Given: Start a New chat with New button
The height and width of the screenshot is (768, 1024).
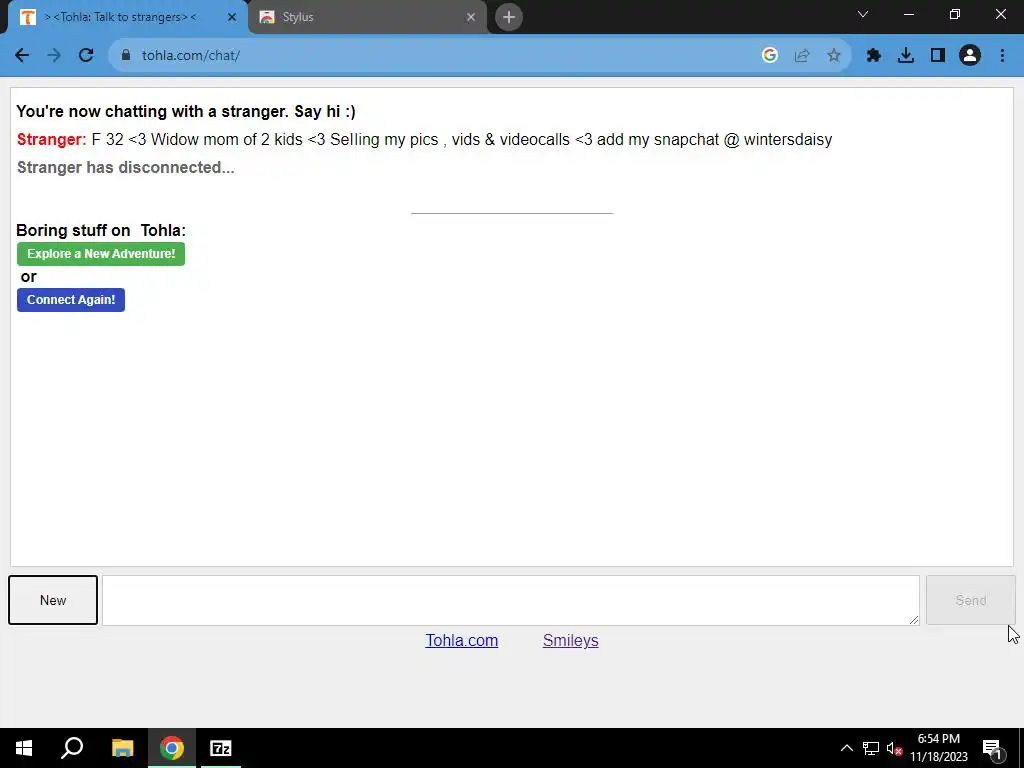Looking at the screenshot, I should point(53,600).
